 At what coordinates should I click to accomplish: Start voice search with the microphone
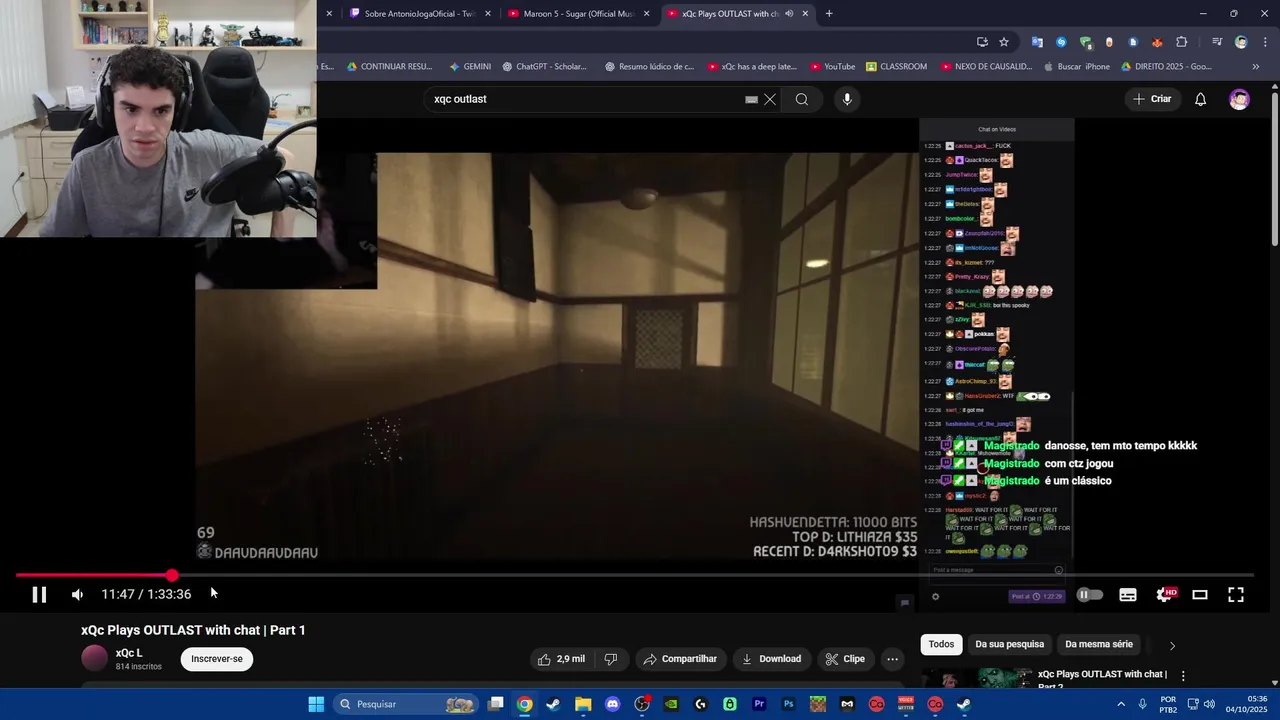point(847,99)
